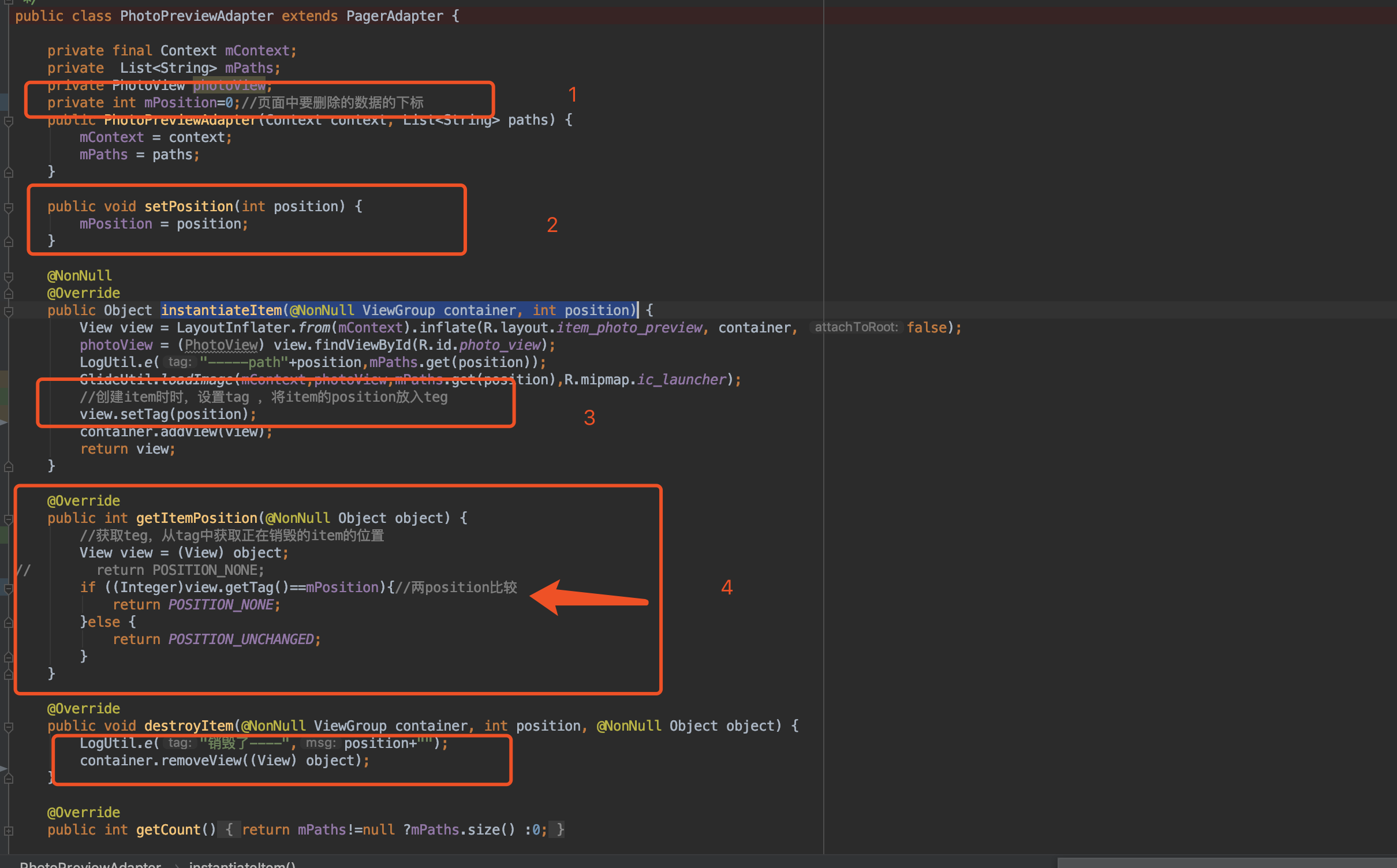Click the @Override annotation above getCount
Screen dimensions: 1397x868
click(84, 812)
